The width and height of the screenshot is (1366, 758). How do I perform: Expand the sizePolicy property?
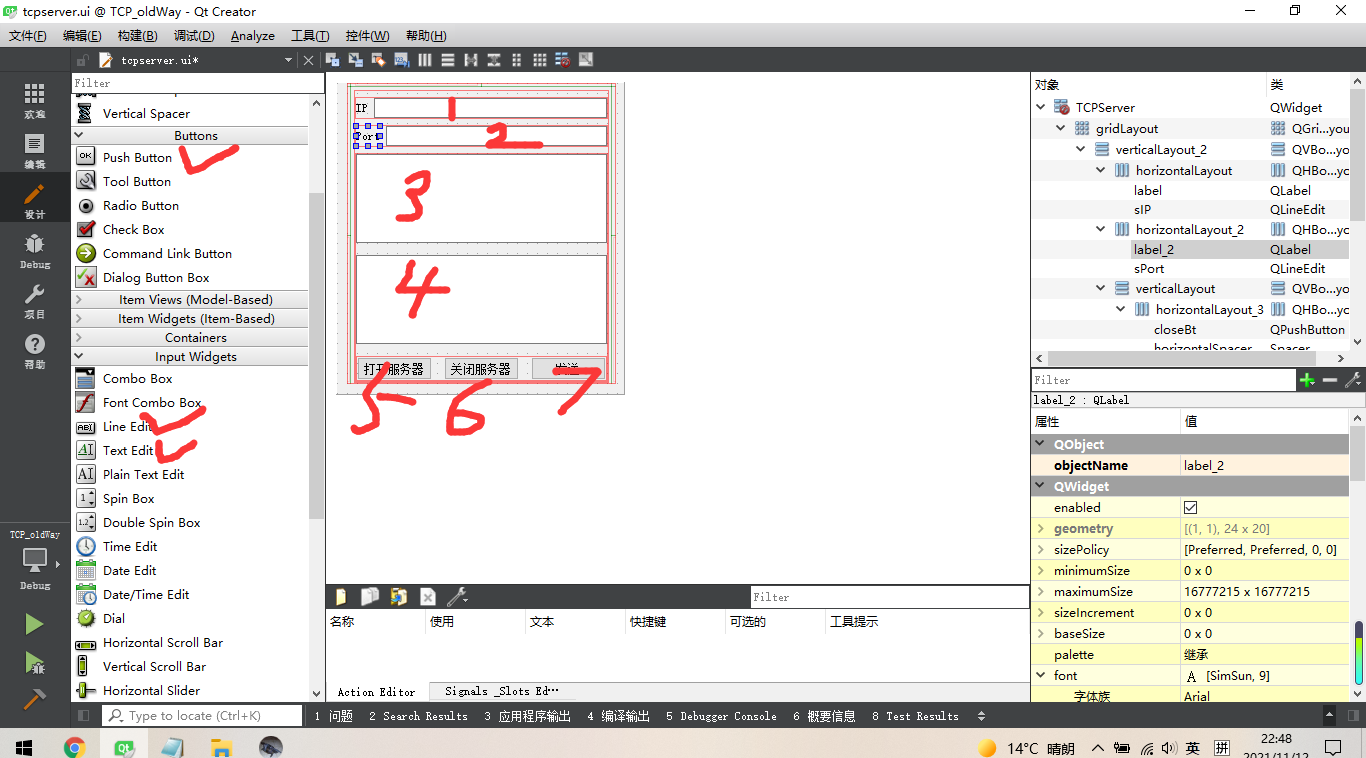click(x=1041, y=549)
